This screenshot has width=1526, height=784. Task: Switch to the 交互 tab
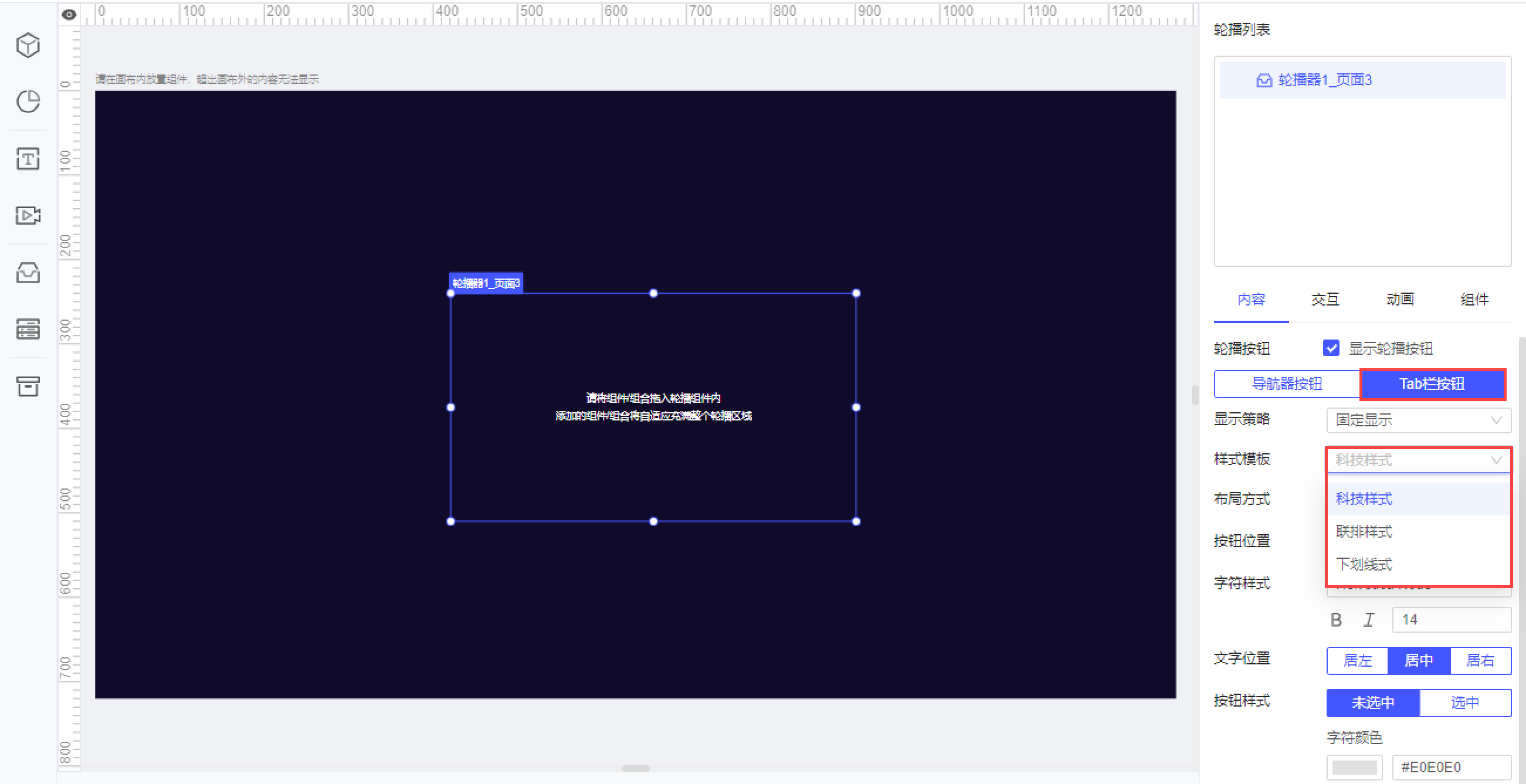click(1325, 299)
